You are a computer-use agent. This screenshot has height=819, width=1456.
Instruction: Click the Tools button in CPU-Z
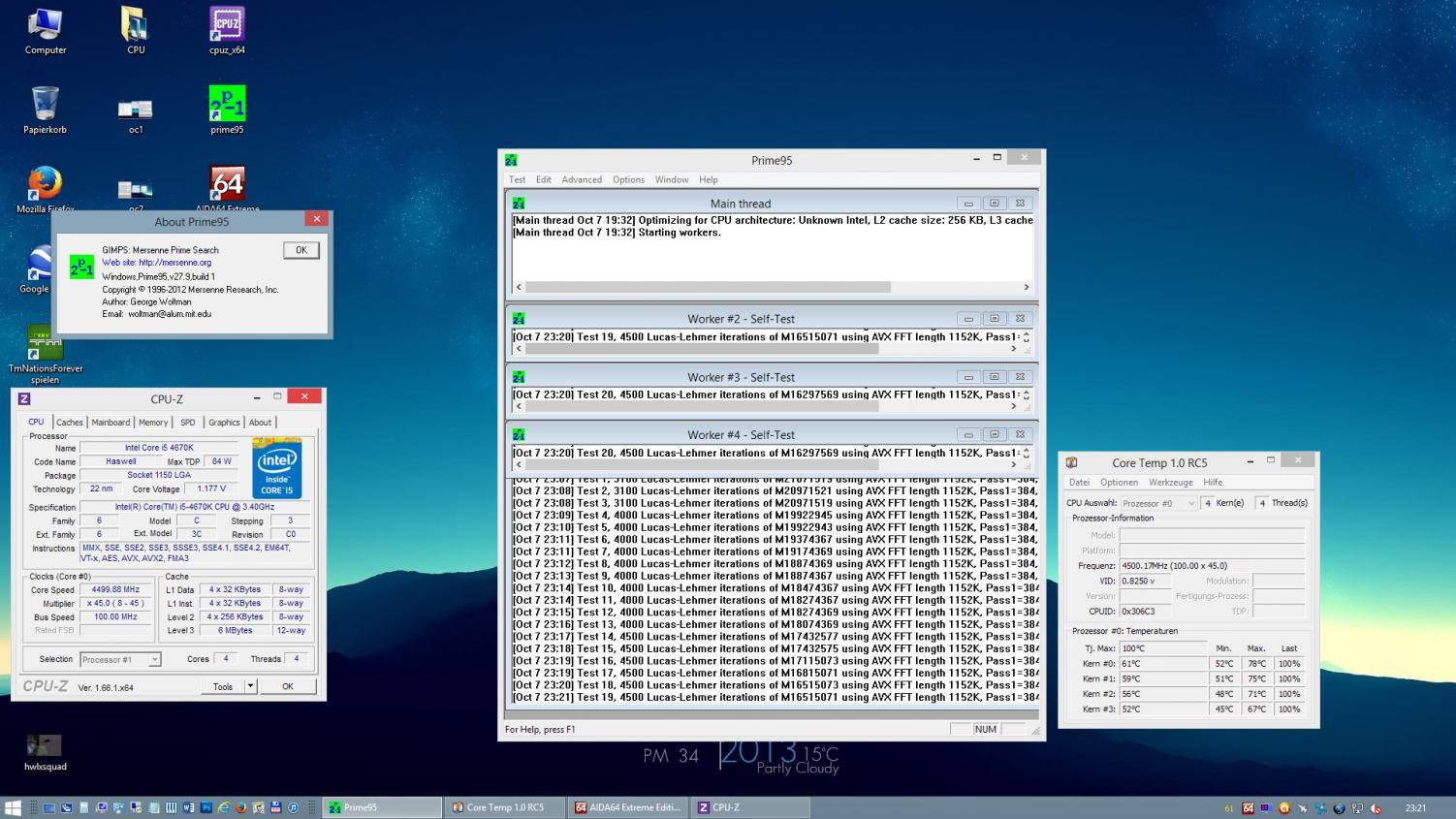pyautogui.click(x=223, y=686)
